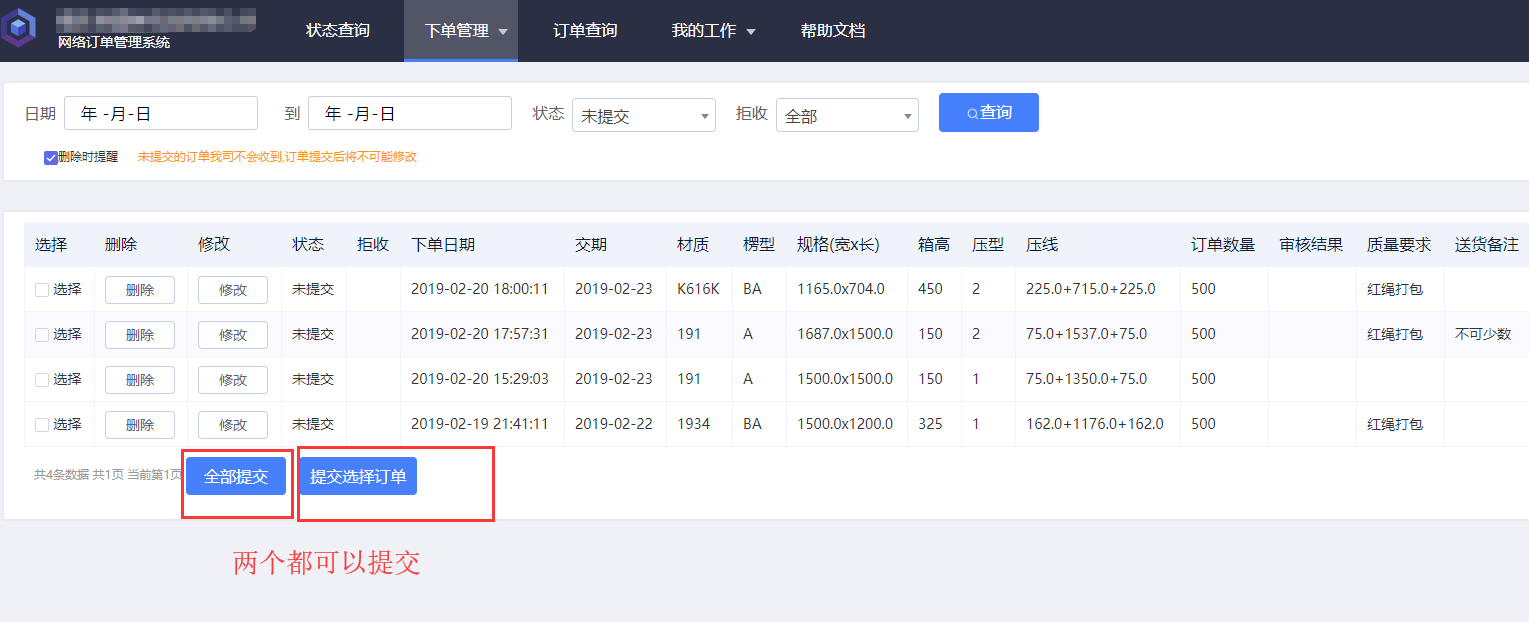1529x622 pixels.
Task: Check the 2019-02-19 21:41:11 order row
Action: click(x=42, y=425)
